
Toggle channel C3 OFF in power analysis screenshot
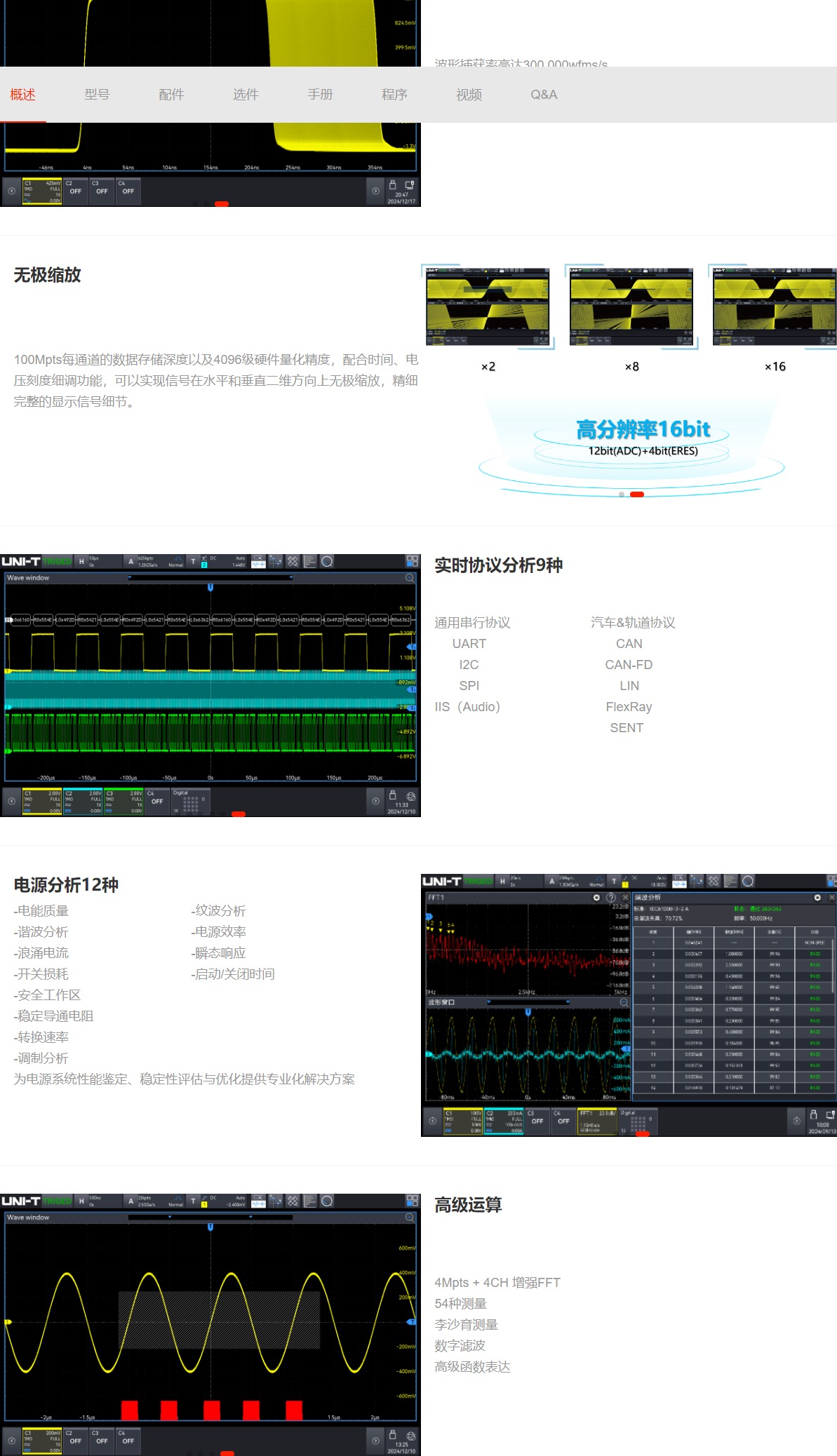[537, 1121]
